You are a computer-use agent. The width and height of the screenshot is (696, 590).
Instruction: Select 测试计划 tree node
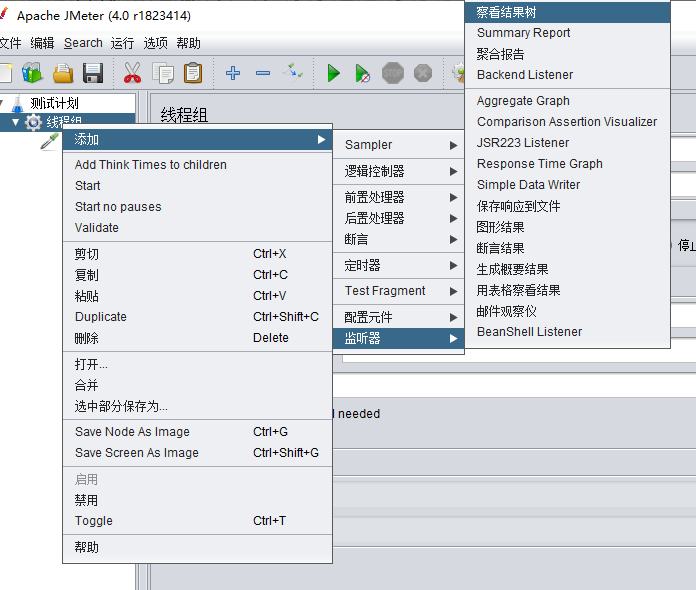coord(54,103)
